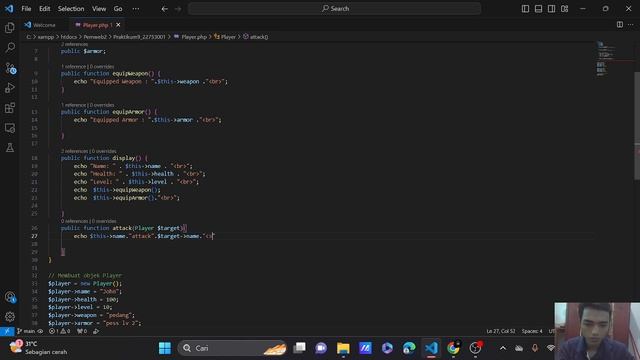Open Pemweb2 breadcrumb segment
Image resolution: width=640 pixels, height=360 pixels.
coord(95,37)
